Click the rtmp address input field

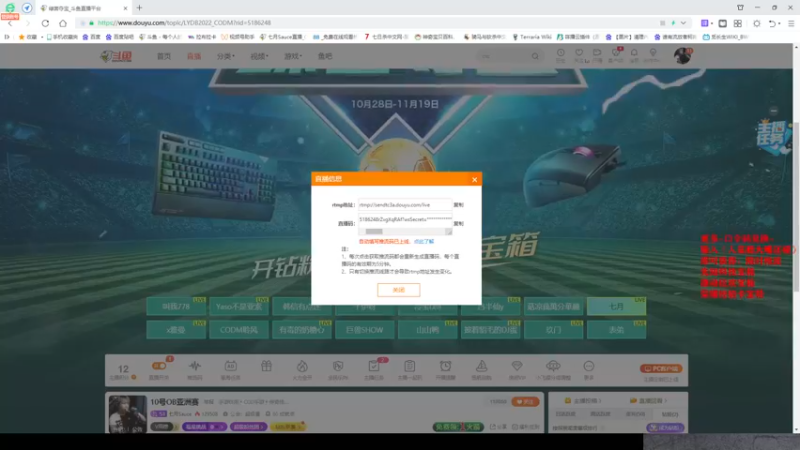coord(405,205)
